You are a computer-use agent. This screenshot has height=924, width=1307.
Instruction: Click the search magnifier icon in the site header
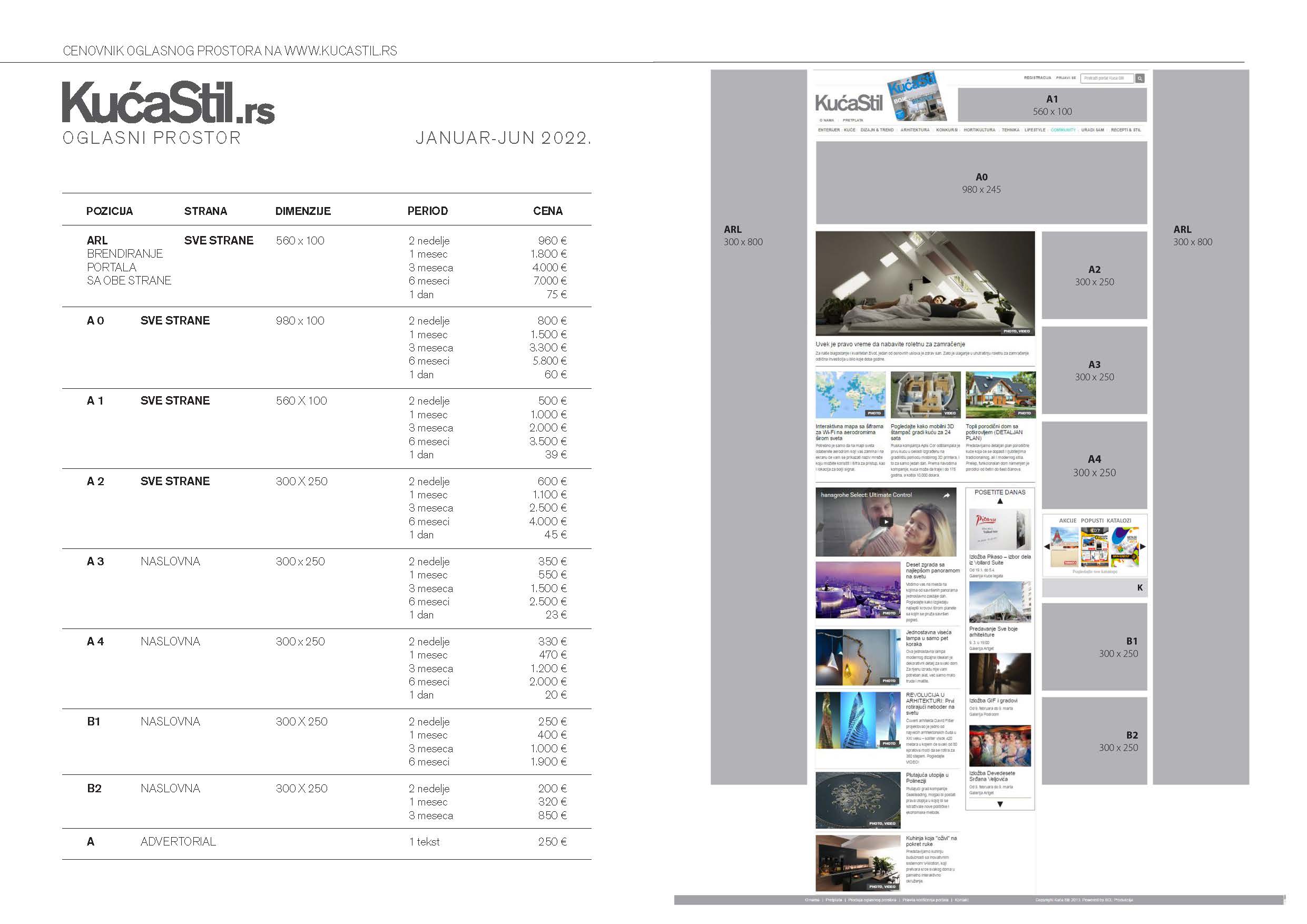click(1139, 78)
